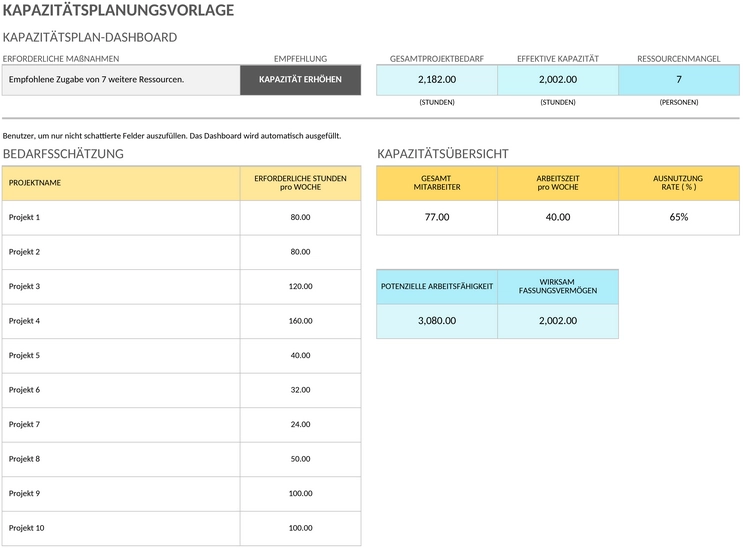This screenshot has width=743, height=548.
Task: Click the hours cell for Projekt 9
Action: click(300, 494)
